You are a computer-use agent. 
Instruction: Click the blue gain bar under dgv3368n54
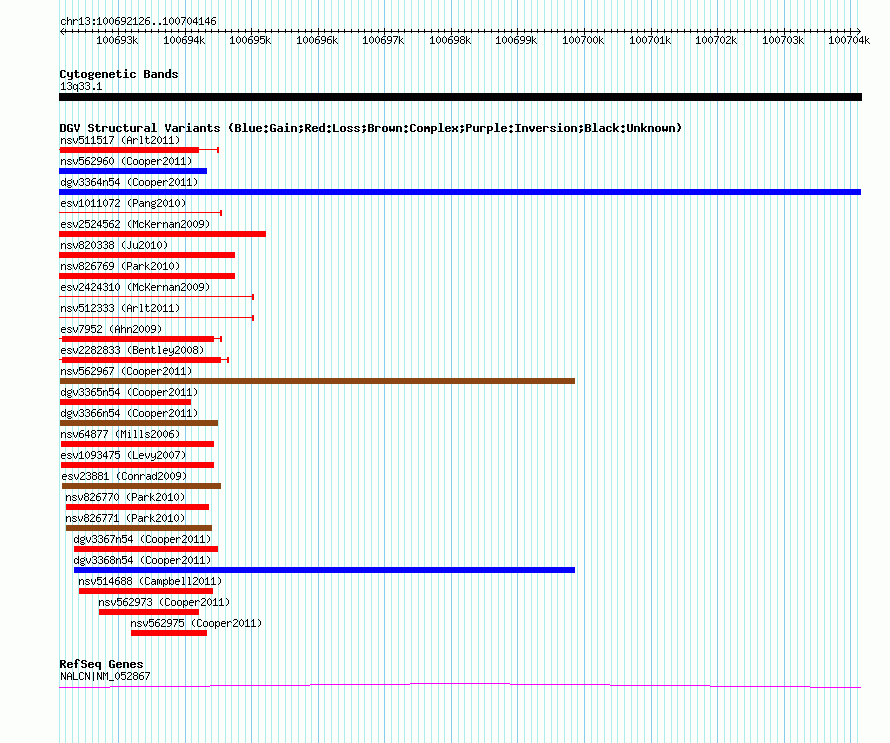pos(324,570)
